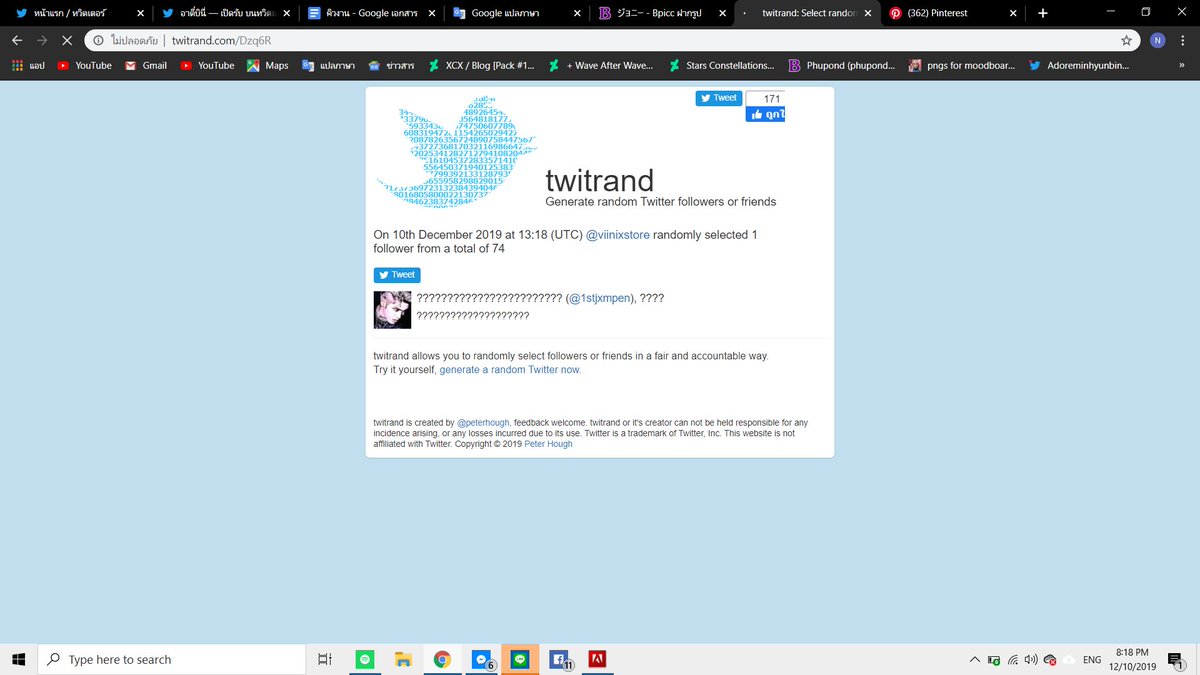Open Messenger from the taskbar
The width and height of the screenshot is (1200, 675).
pyautogui.click(x=482, y=659)
